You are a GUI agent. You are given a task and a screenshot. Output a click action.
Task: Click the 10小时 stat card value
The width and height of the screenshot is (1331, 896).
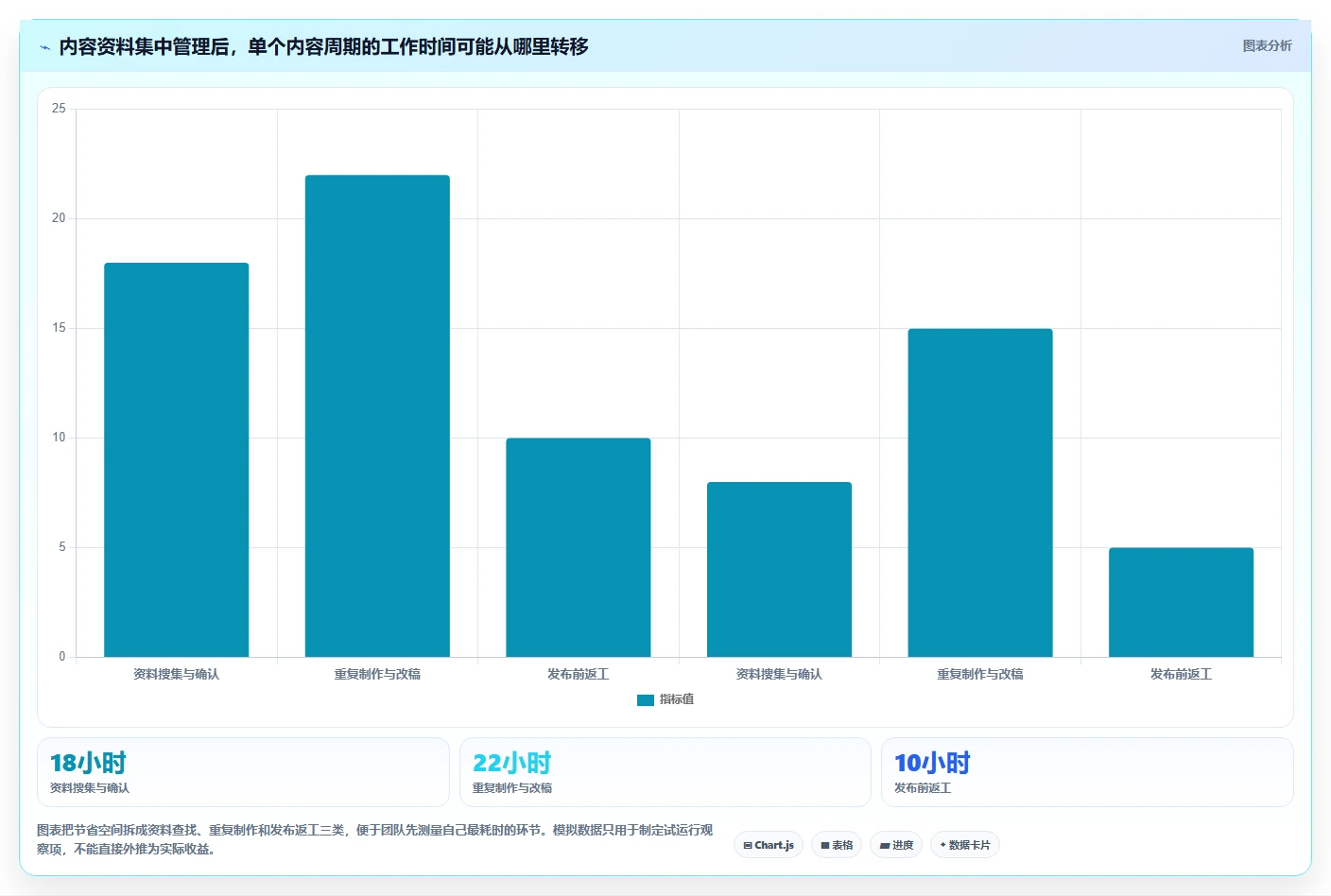[932, 763]
